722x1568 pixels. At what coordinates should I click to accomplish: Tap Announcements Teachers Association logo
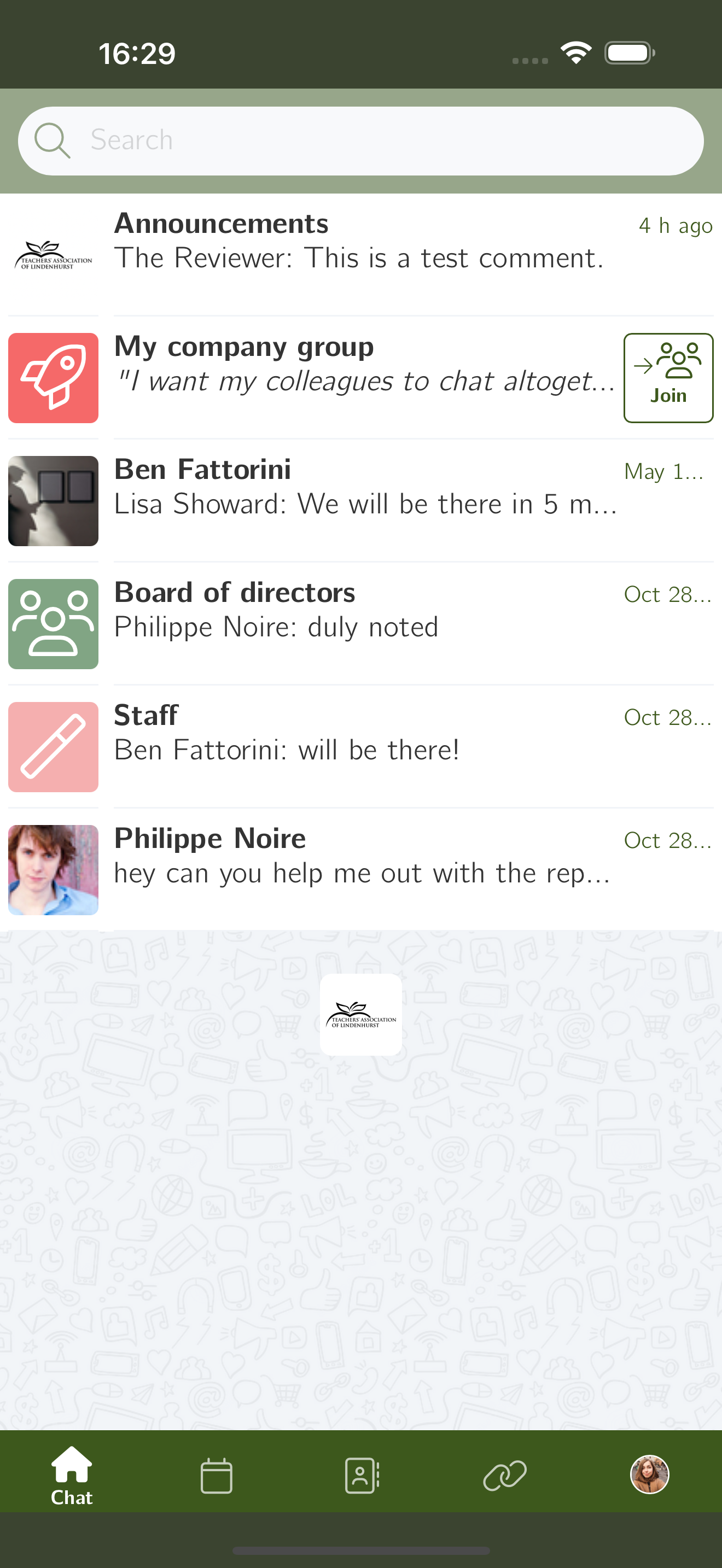click(54, 255)
